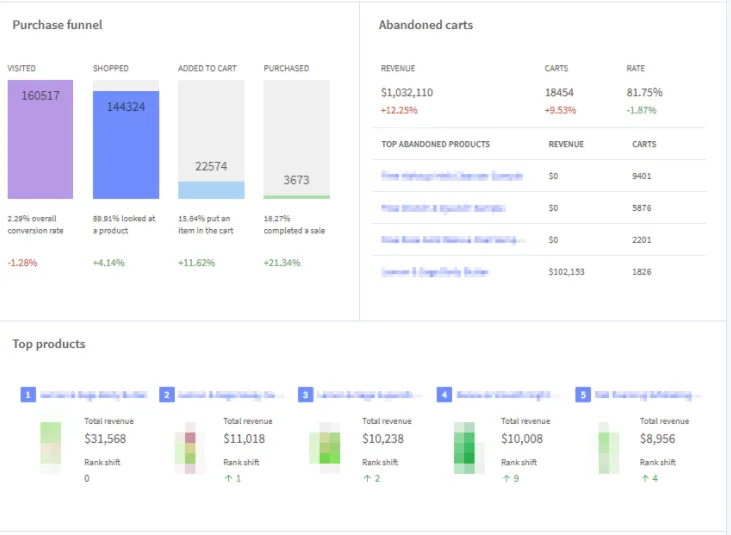Click REVENUE header in abandoned products table
The image size is (731, 535).
566,144
